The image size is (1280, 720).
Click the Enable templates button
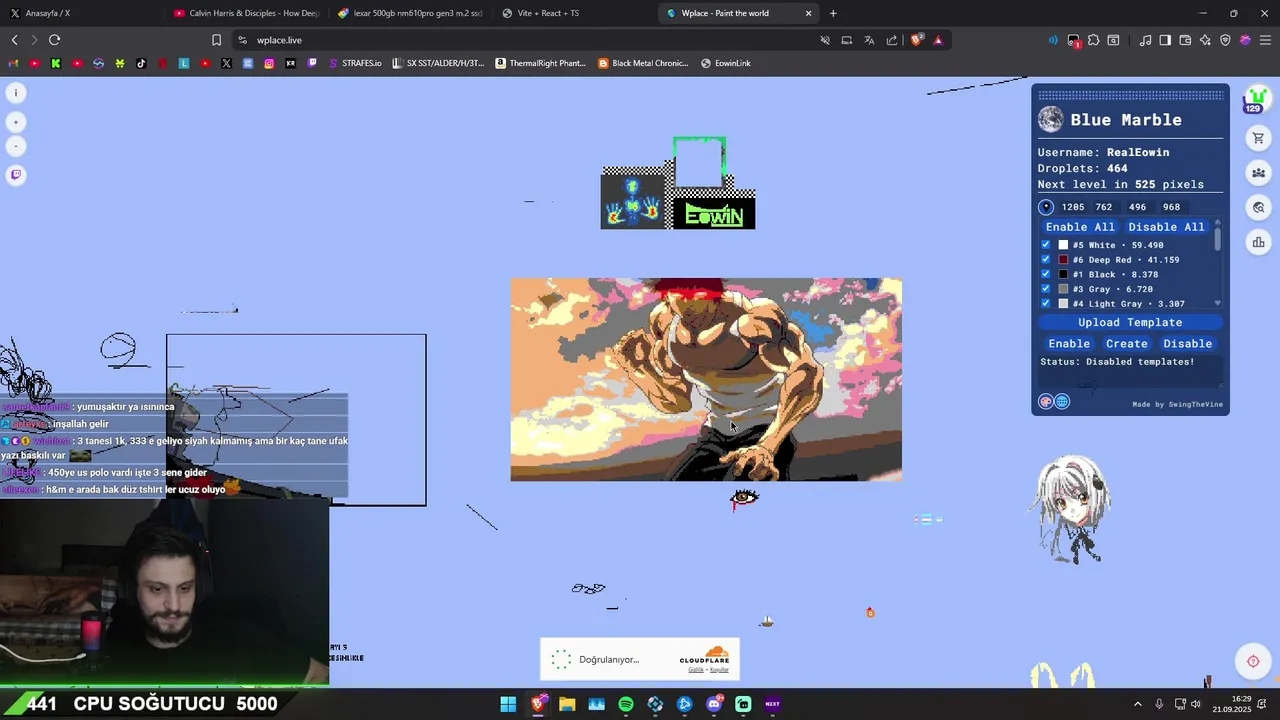click(1069, 344)
